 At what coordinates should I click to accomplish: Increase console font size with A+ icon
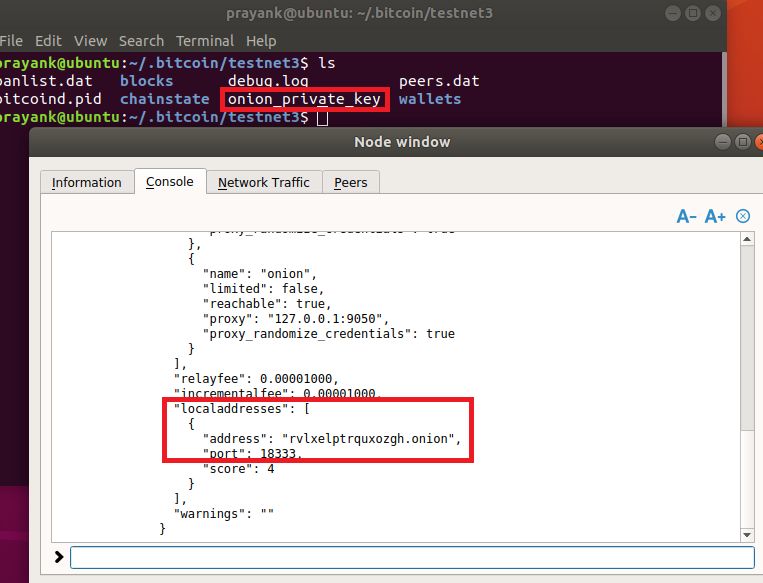click(715, 216)
